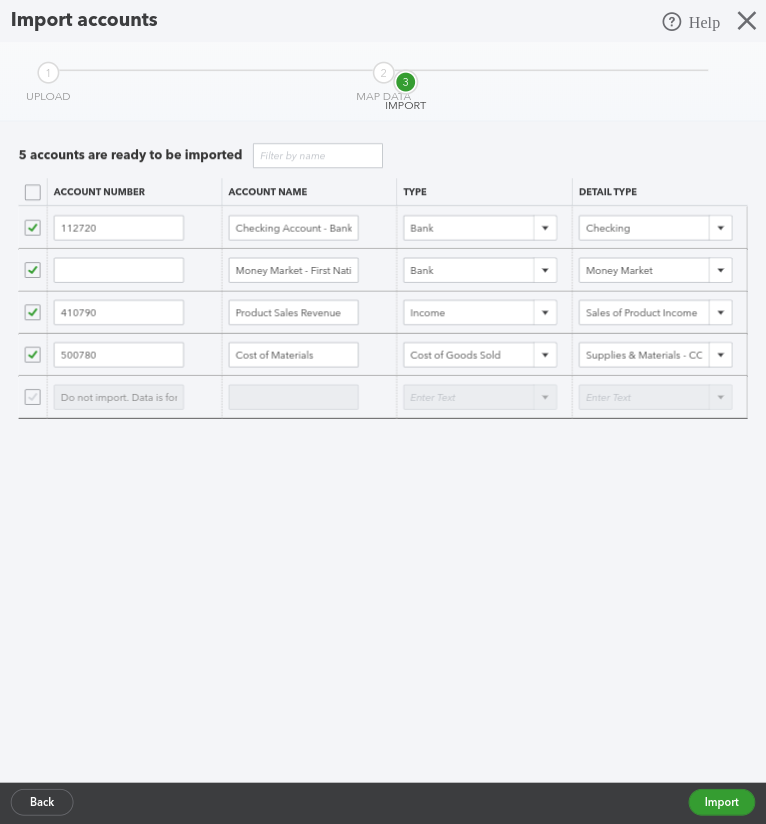Click the DETAIL TYPE column header

coord(608,192)
